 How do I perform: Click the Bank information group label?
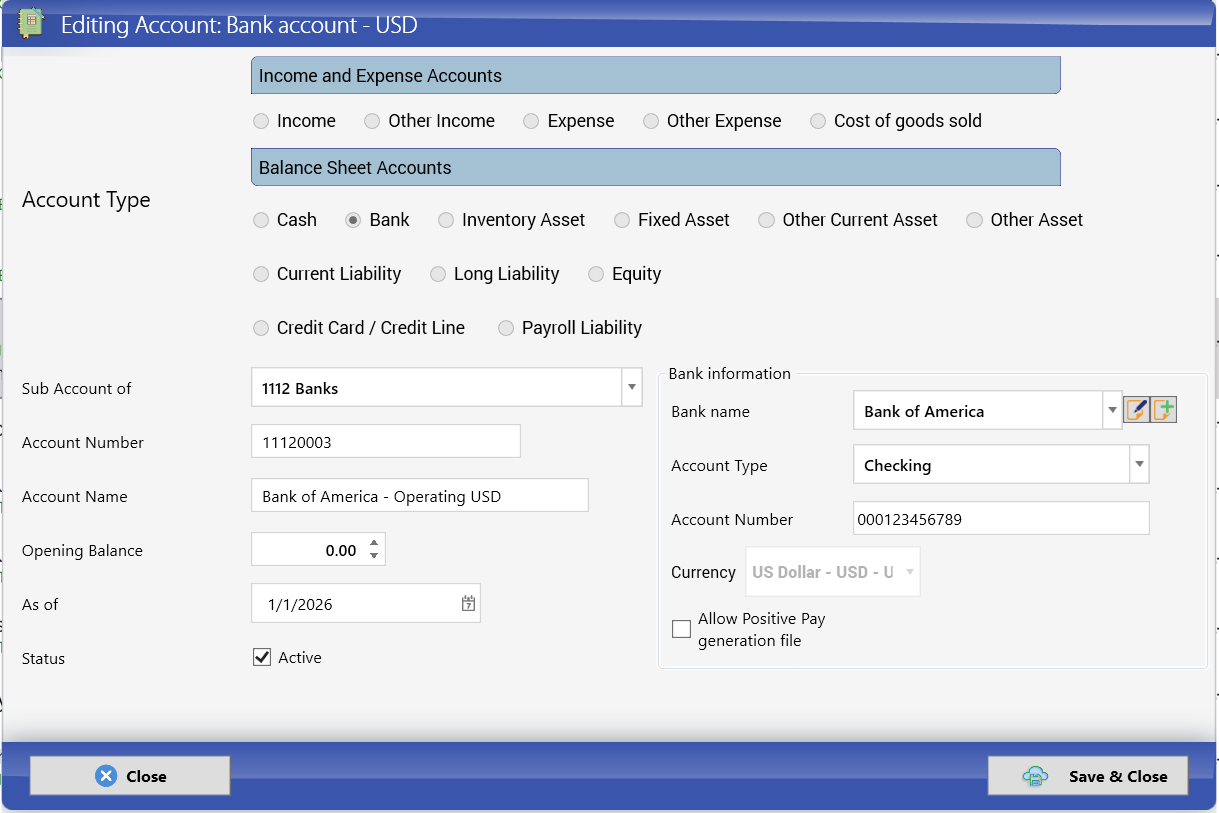pyautogui.click(x=730, y=373)
